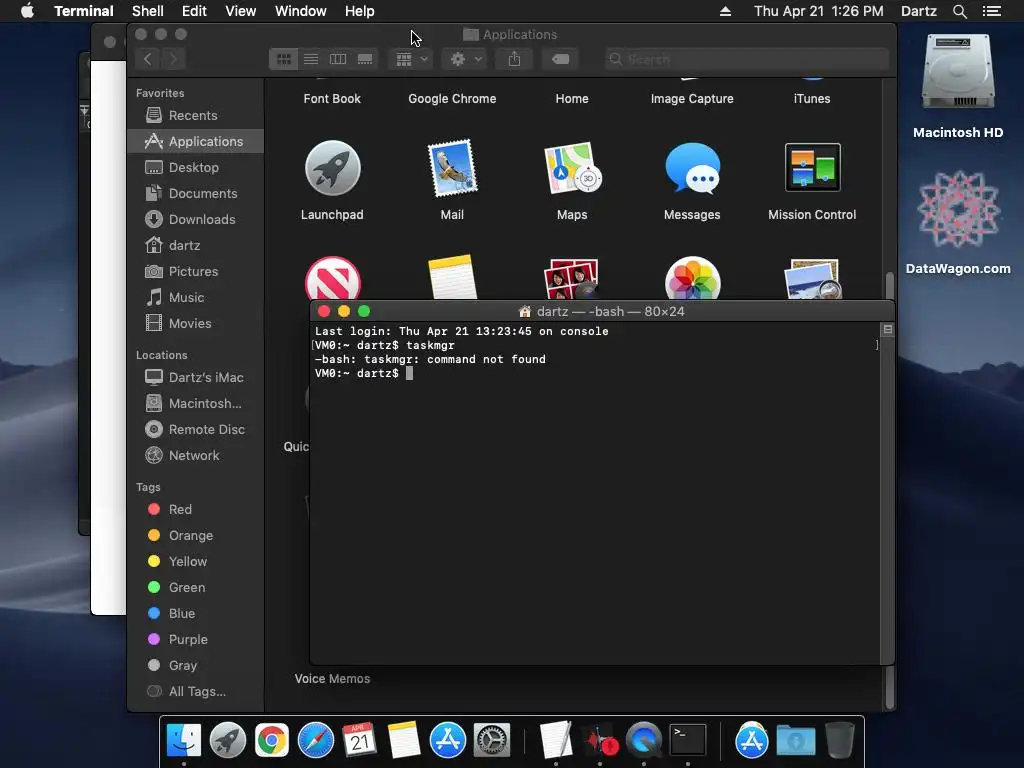Click the eject icon in menu bar
Screen dimensions: 1024x768
click(725, 11)
